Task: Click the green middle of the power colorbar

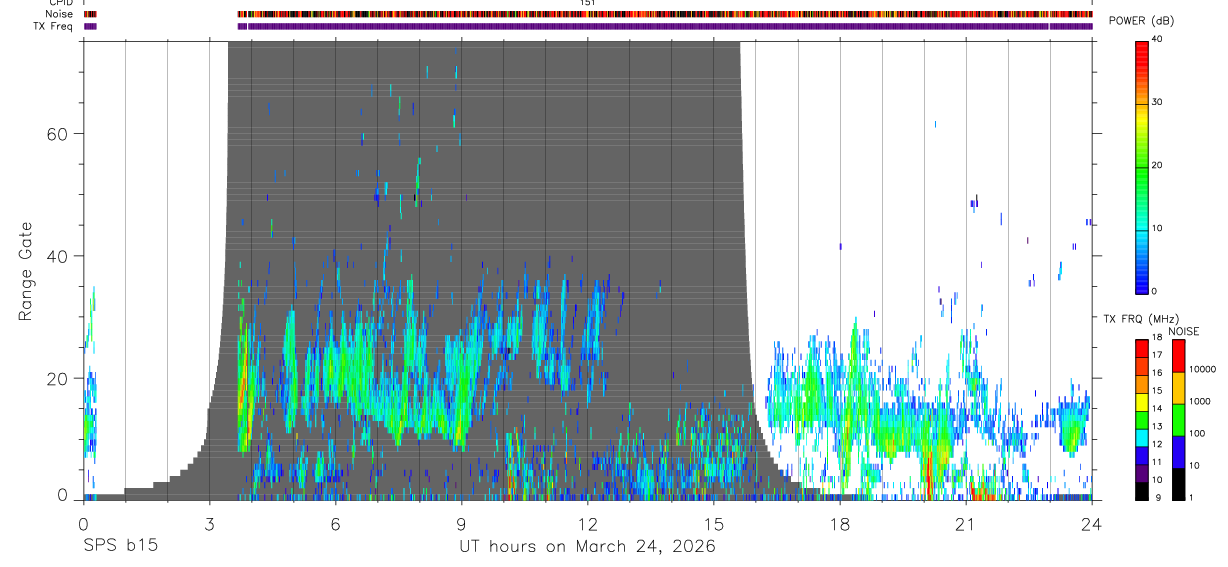Action: 1142,166
